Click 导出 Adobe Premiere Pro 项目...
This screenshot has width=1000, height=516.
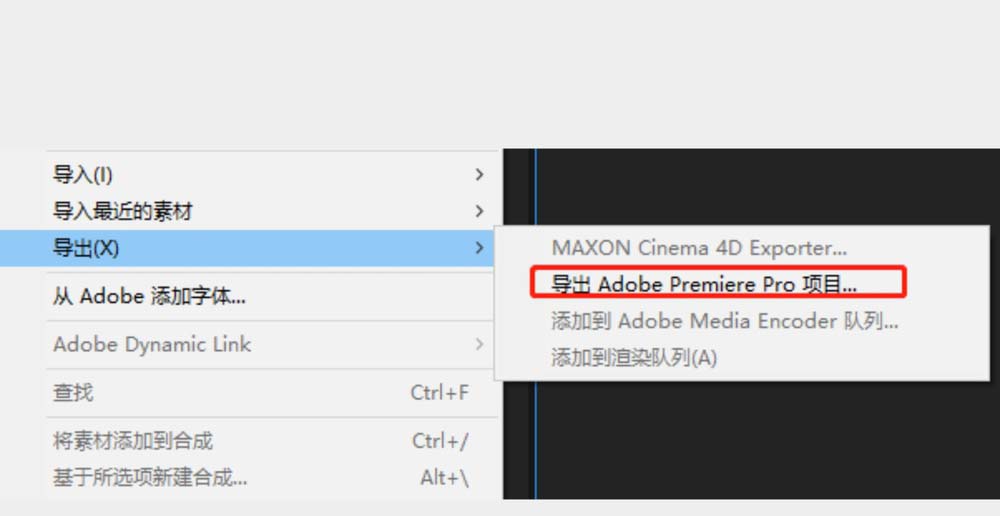704,284
